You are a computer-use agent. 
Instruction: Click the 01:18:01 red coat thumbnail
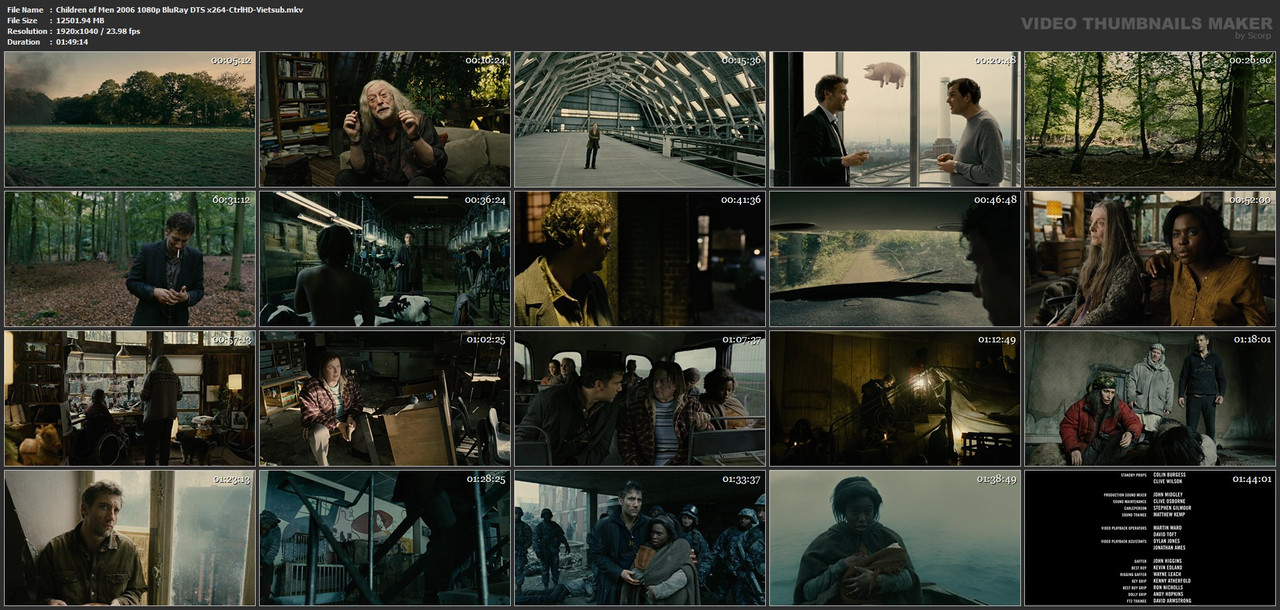click(1150, 398)
